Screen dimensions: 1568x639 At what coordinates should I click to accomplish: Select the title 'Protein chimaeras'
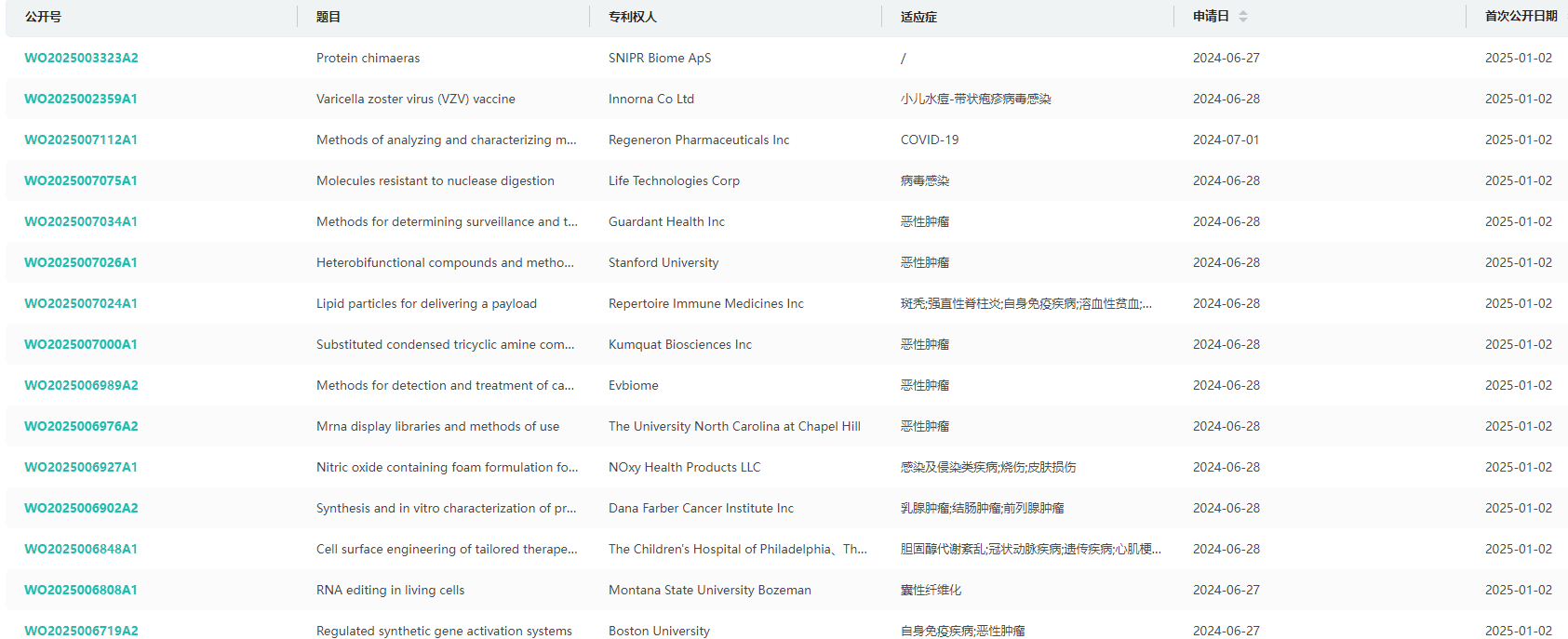[368, 58]
